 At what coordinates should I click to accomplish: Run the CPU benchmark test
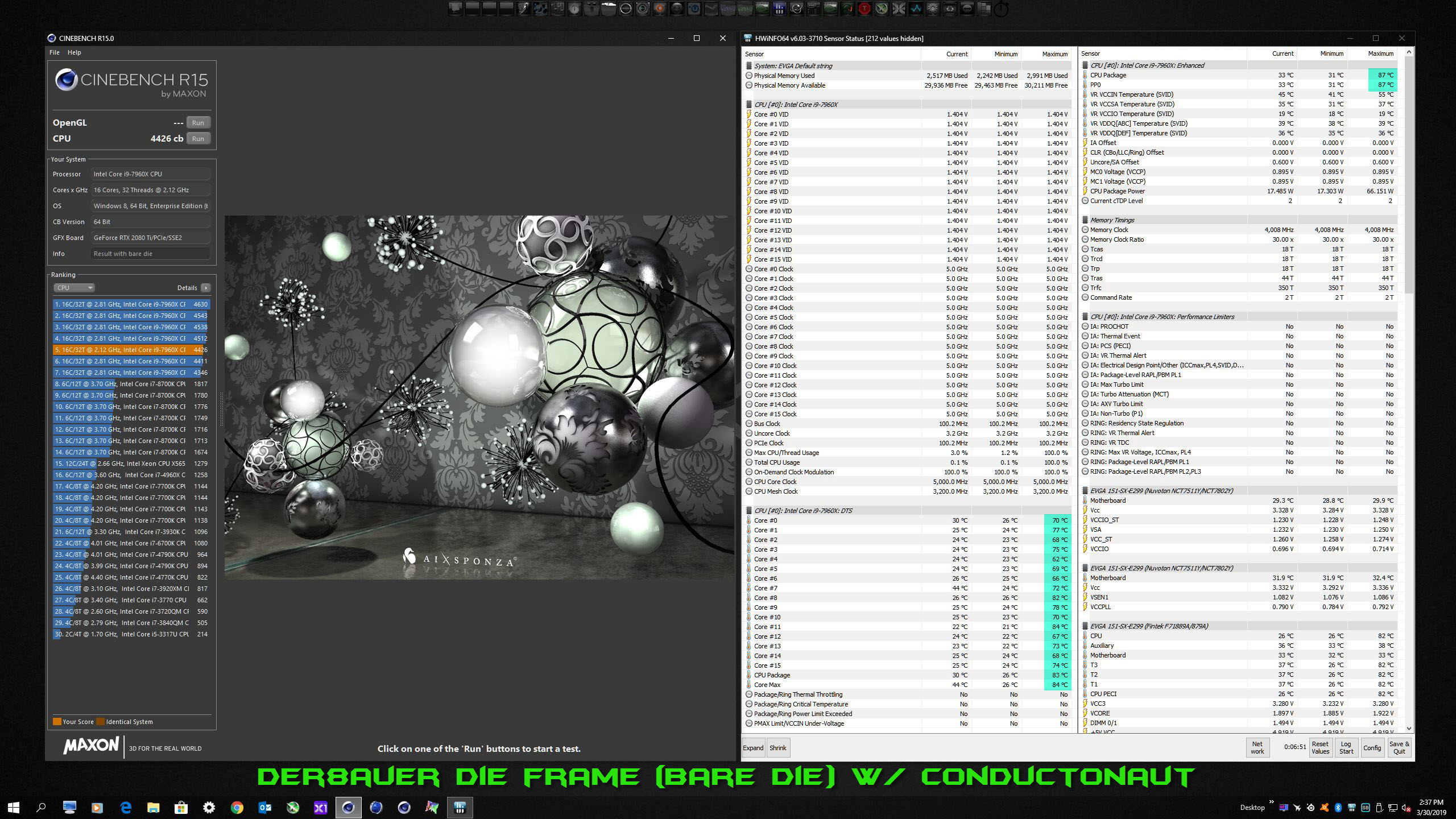coord(198,139)
